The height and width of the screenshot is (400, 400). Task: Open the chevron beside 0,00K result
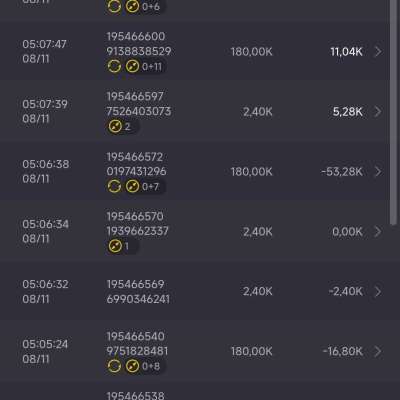click(x=378, y=231)
